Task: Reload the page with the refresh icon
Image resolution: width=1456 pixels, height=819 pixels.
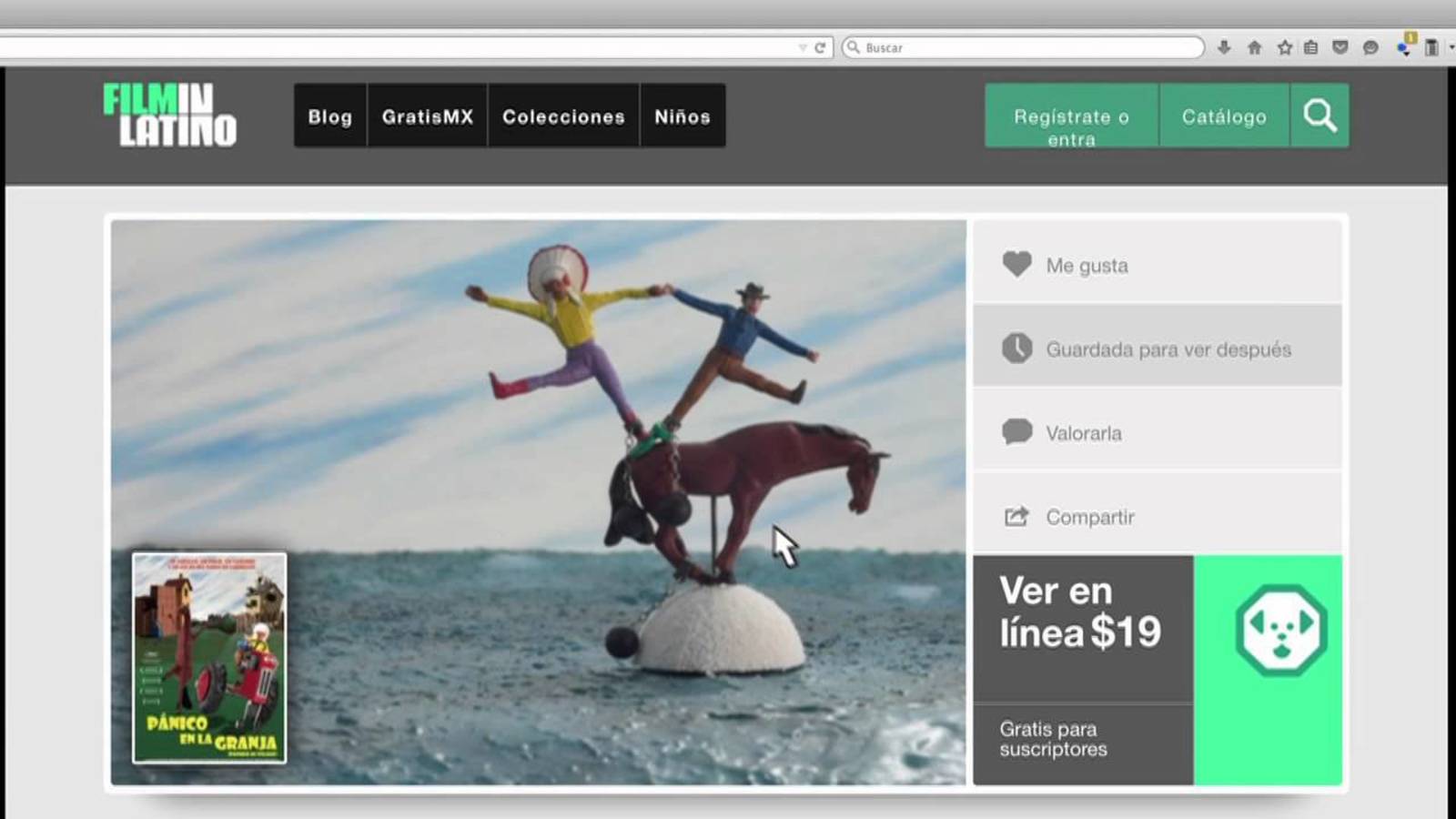Action: 820,47
